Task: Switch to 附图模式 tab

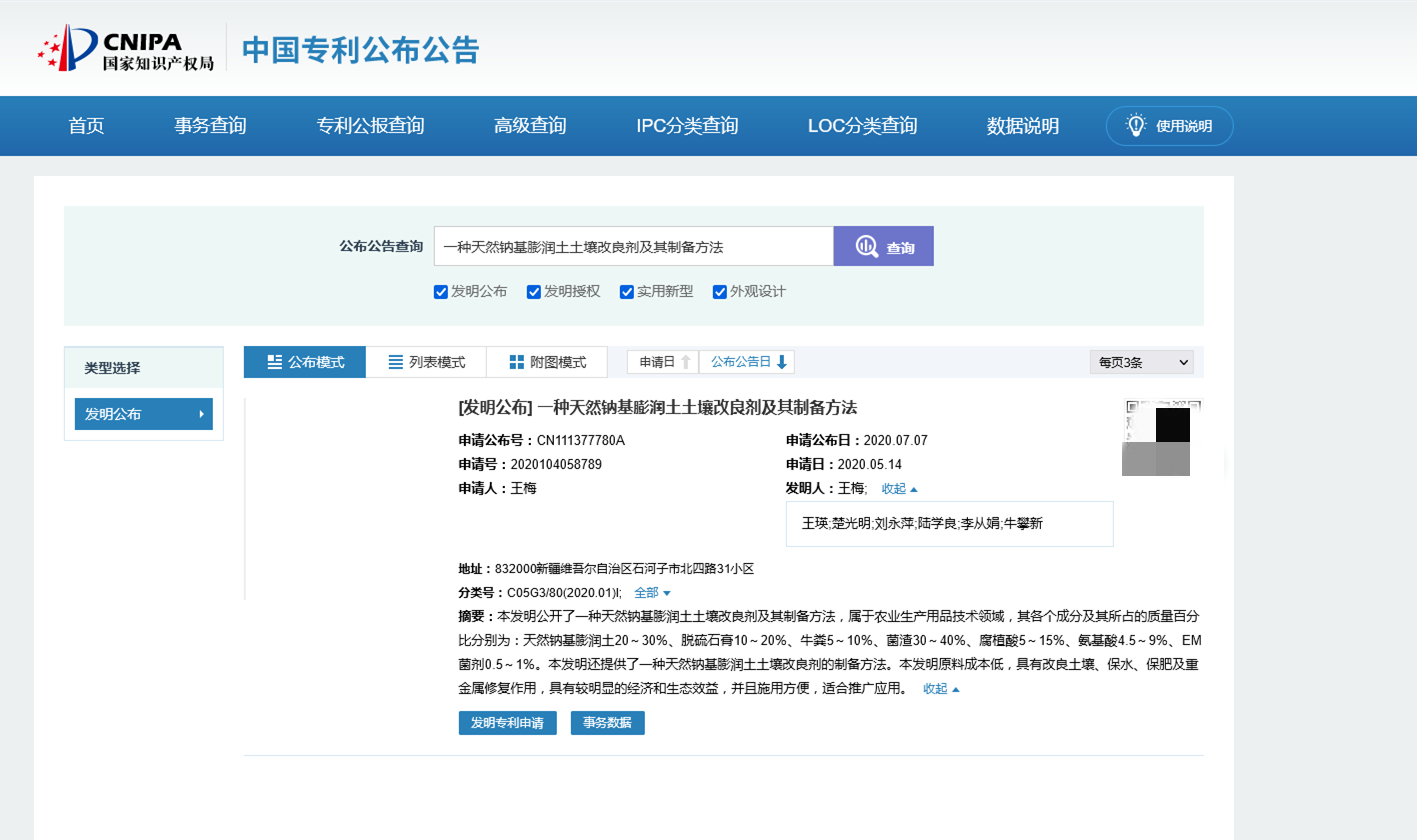Action: coord(547,362)
